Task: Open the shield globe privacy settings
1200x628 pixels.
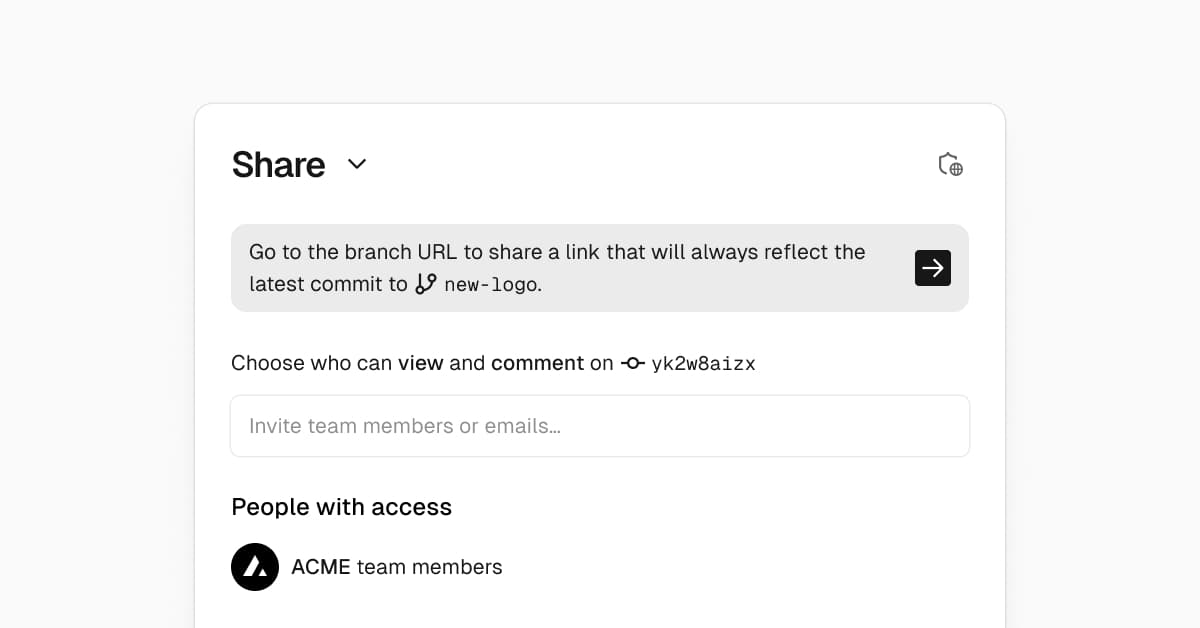Action: [x=950, y=165]
